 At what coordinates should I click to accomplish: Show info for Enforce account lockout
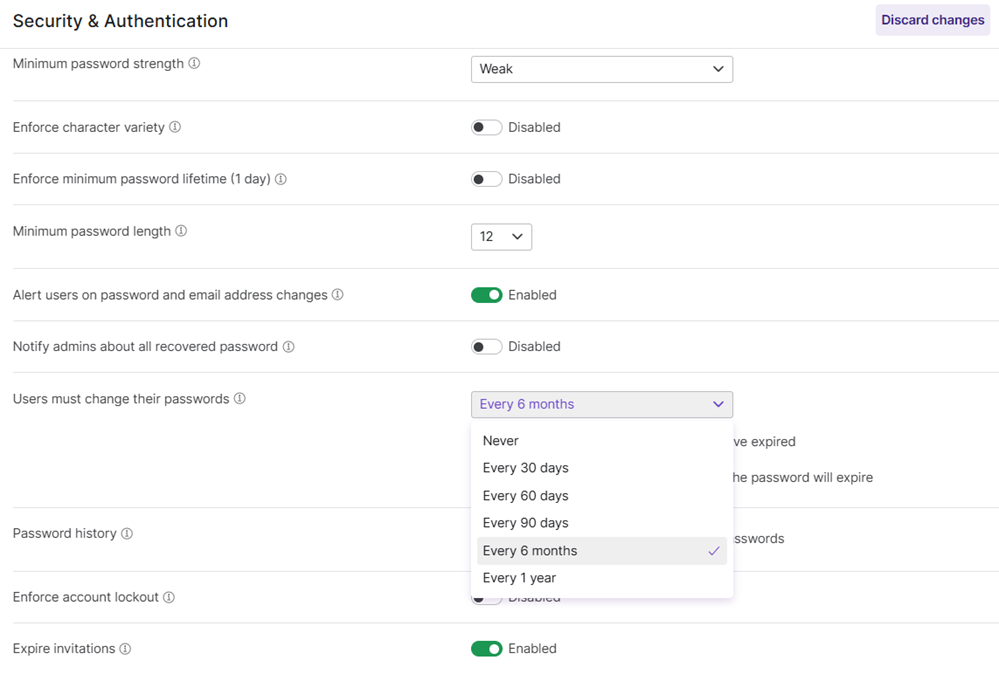coord(169,597)
